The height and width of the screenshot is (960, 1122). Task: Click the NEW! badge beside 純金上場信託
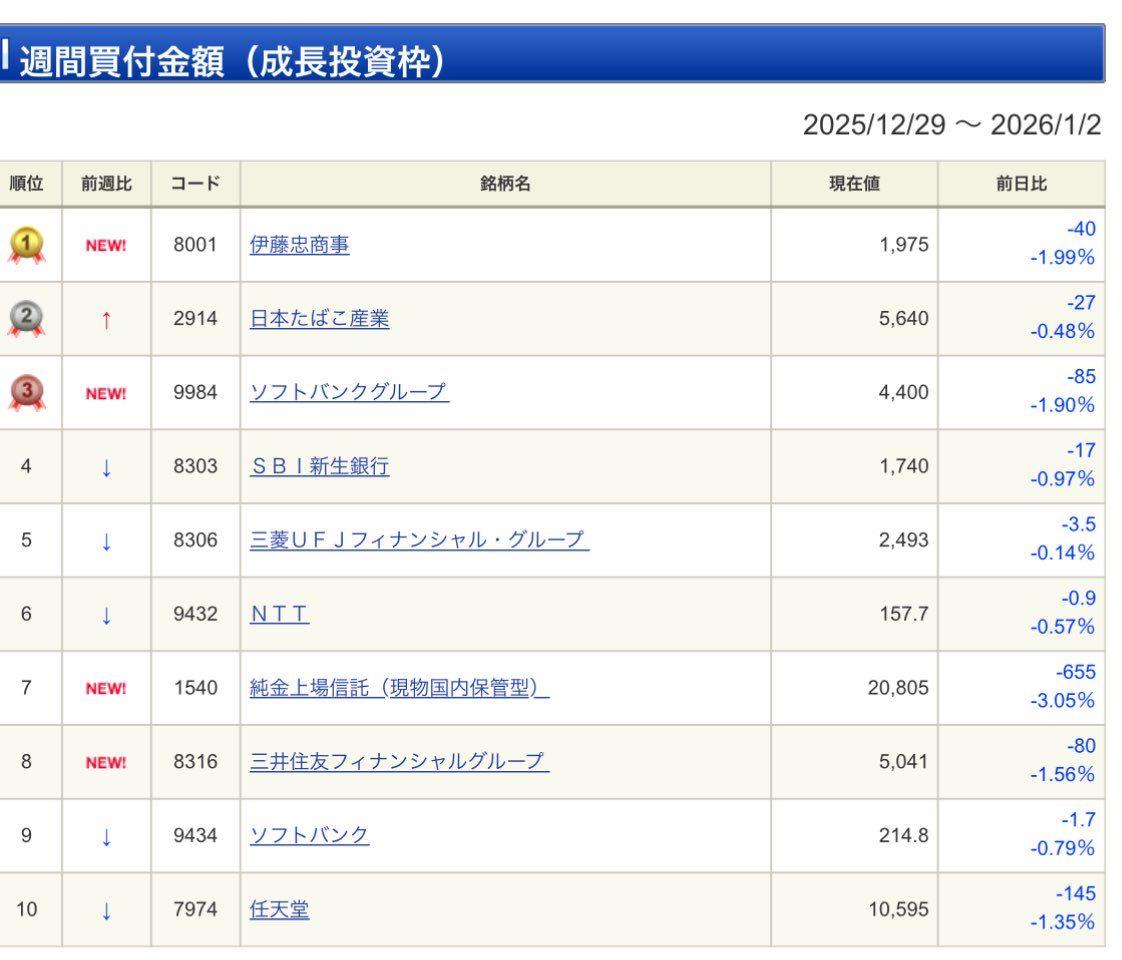[107, 688]
